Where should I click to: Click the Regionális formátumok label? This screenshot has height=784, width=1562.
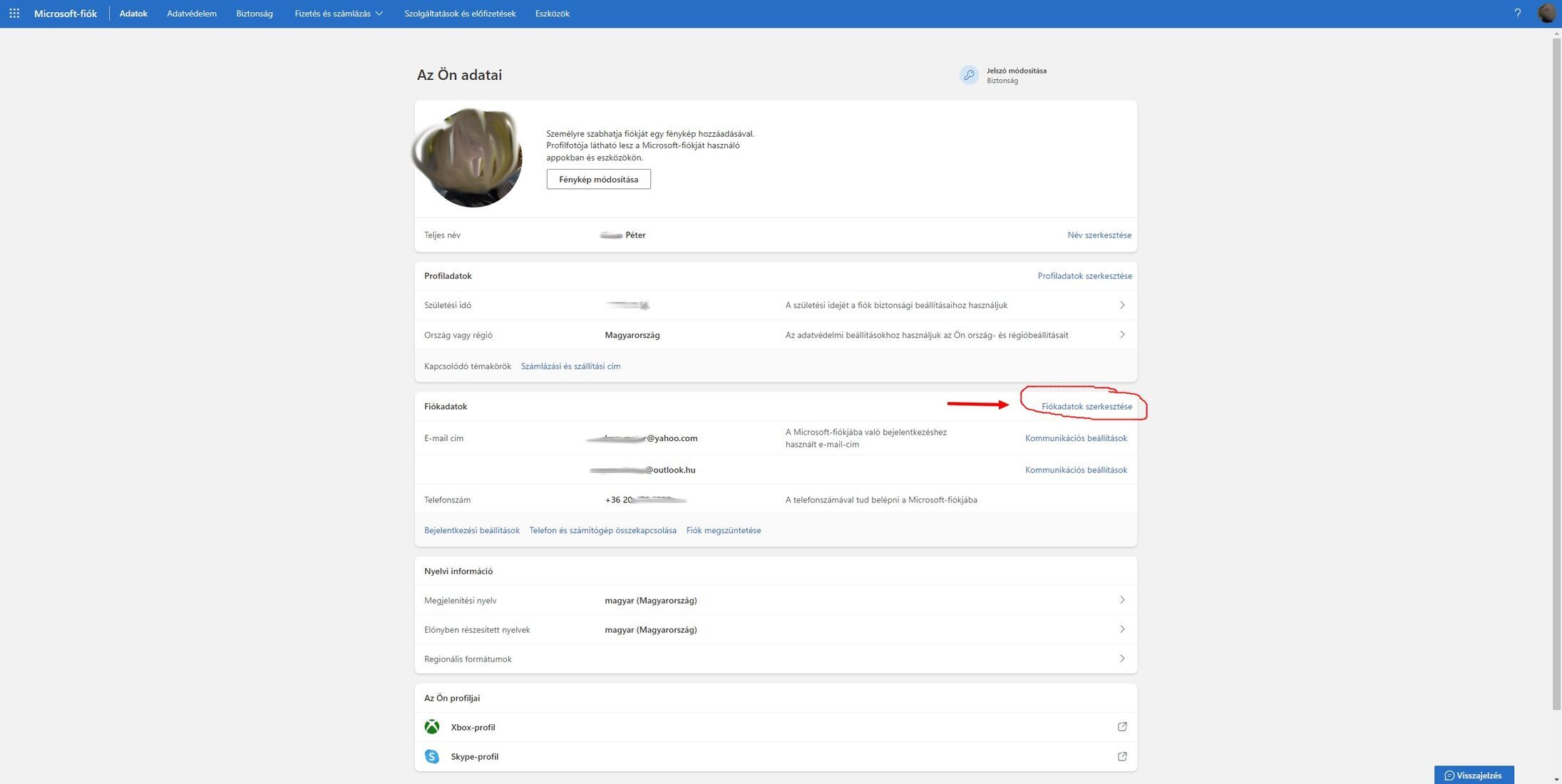pos(468,659)
